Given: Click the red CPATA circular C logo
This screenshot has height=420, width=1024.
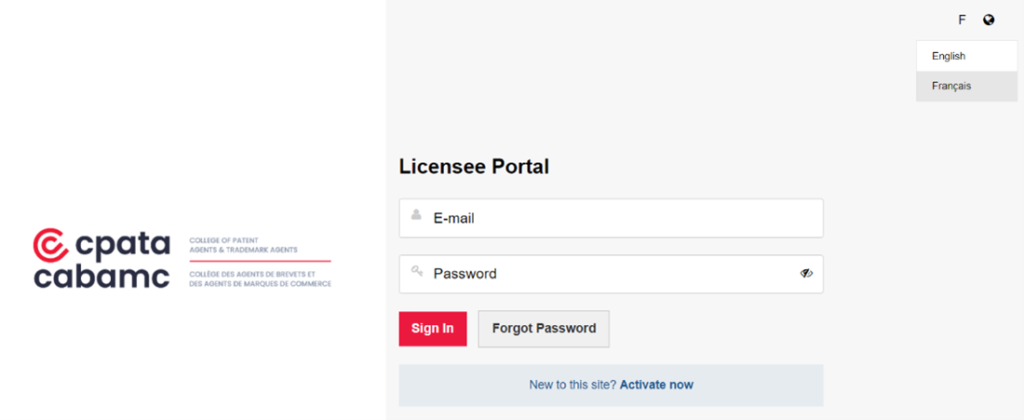Looking at the screenshot, I should click(x=50, y=245).
